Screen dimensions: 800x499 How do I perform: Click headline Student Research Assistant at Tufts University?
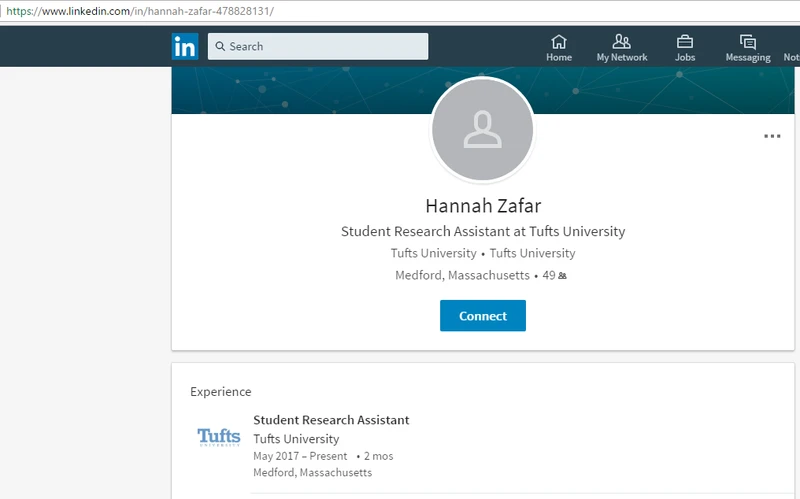point(483,231)
